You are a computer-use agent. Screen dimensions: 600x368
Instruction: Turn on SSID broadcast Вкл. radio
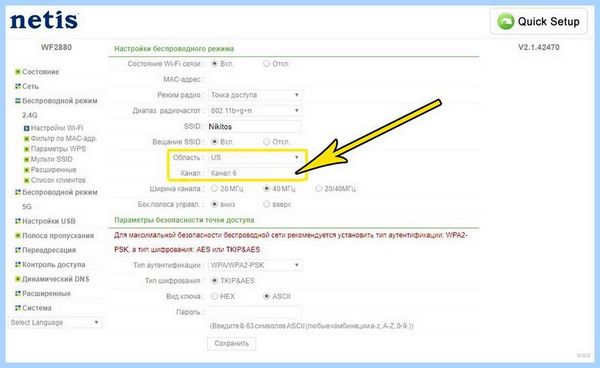point(215,142)
